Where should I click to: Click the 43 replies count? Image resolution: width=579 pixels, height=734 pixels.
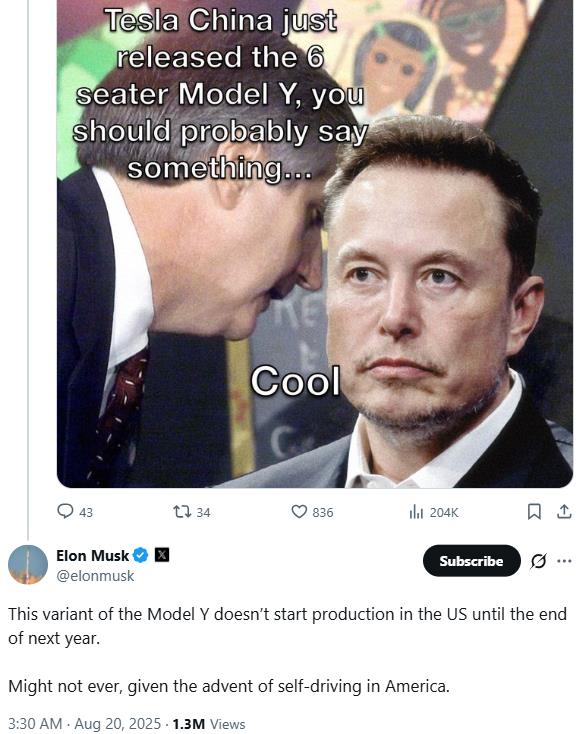(x=86, y=513)
